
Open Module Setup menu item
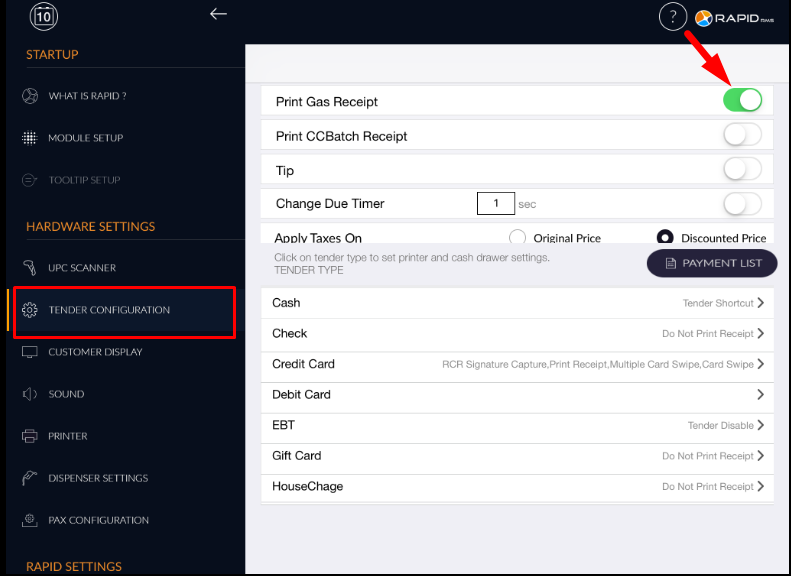click(85, 138)
